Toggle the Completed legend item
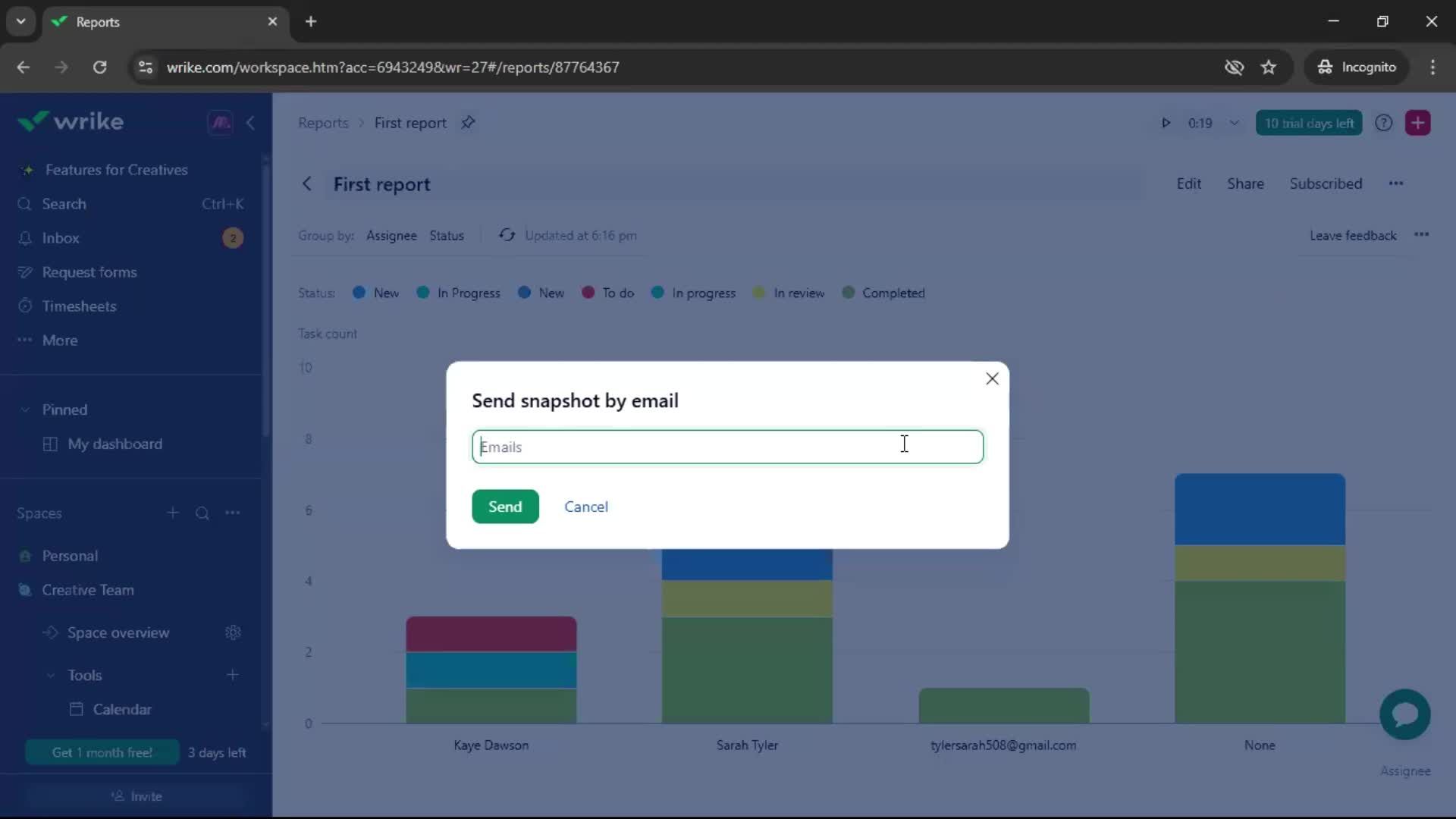 tap(883, 293)
